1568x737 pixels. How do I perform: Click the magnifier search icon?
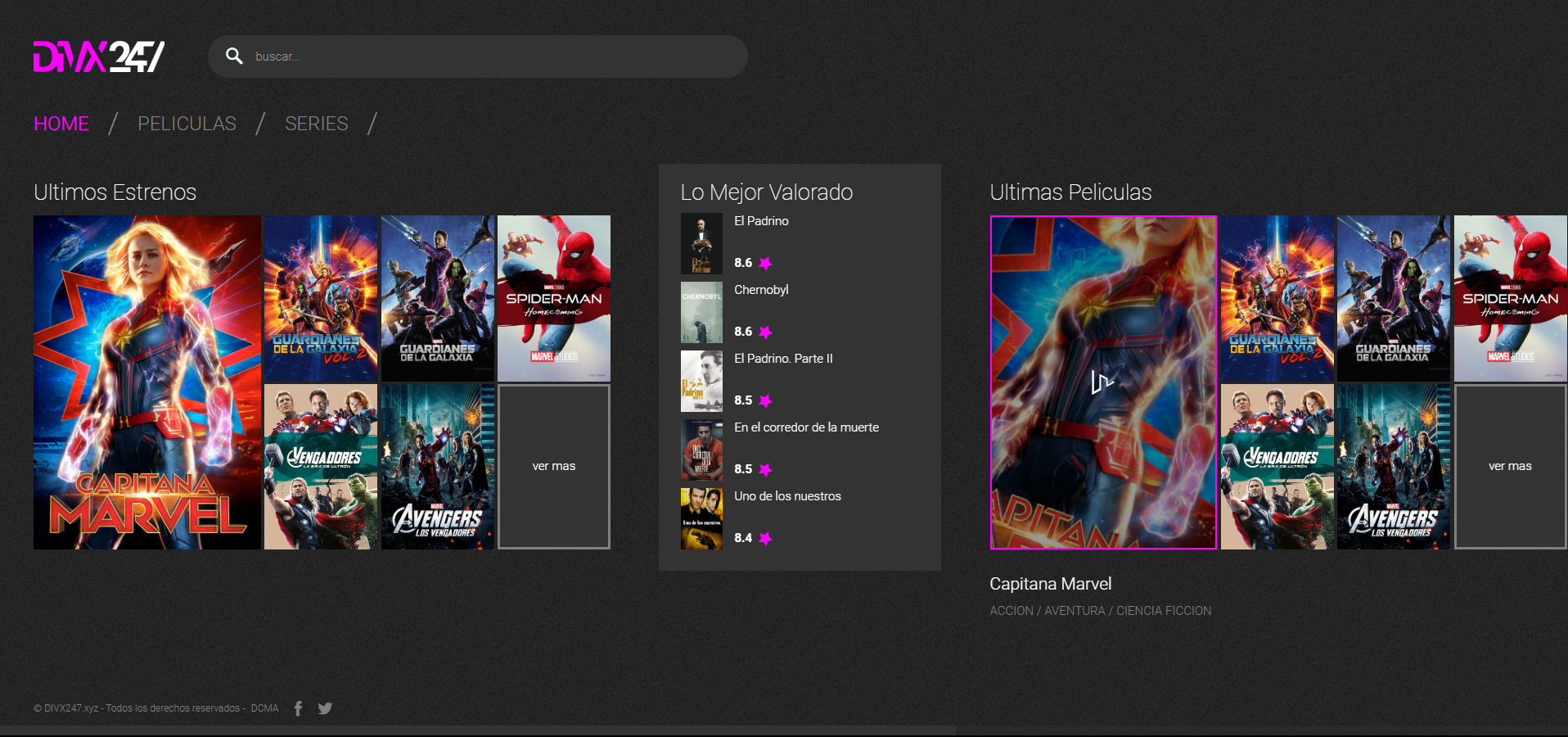234,56
